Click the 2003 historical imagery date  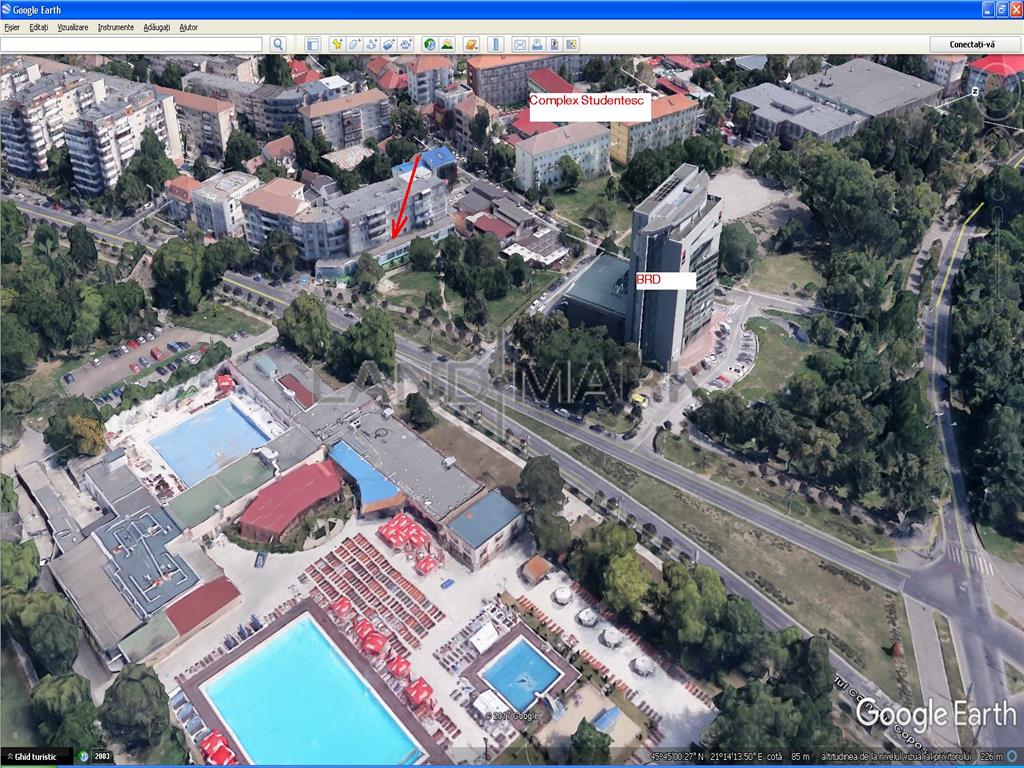[102, 757]
